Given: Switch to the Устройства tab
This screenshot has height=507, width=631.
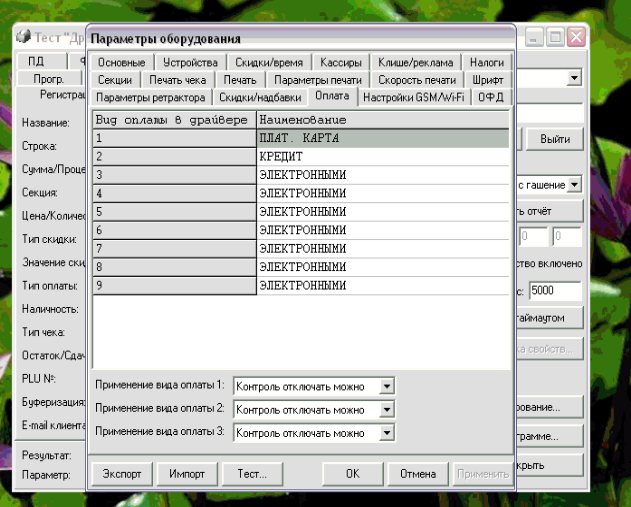Looking at the screenshot, I should (x=189, y=62).
